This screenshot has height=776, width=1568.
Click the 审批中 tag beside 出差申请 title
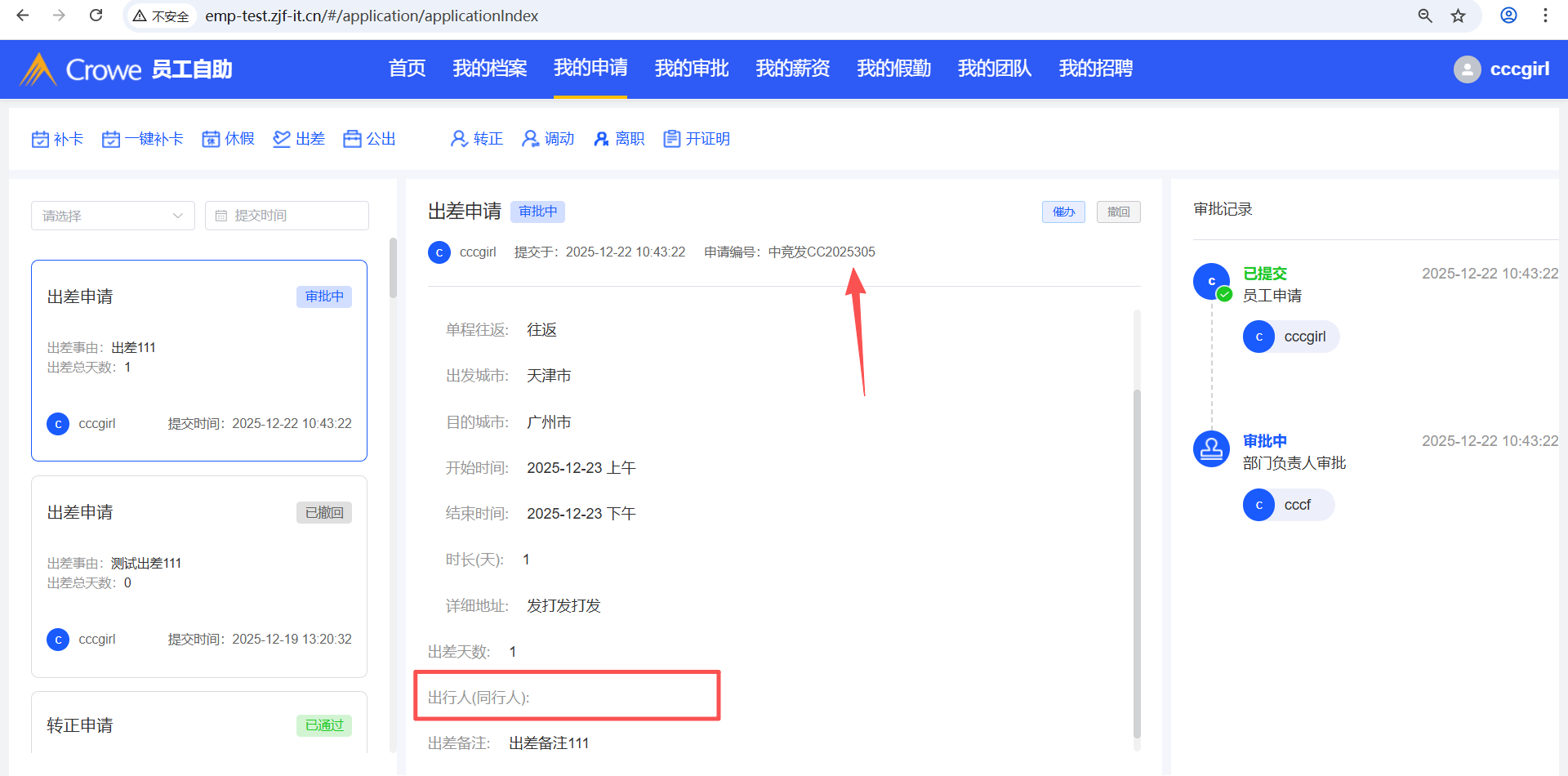point(537,212)
